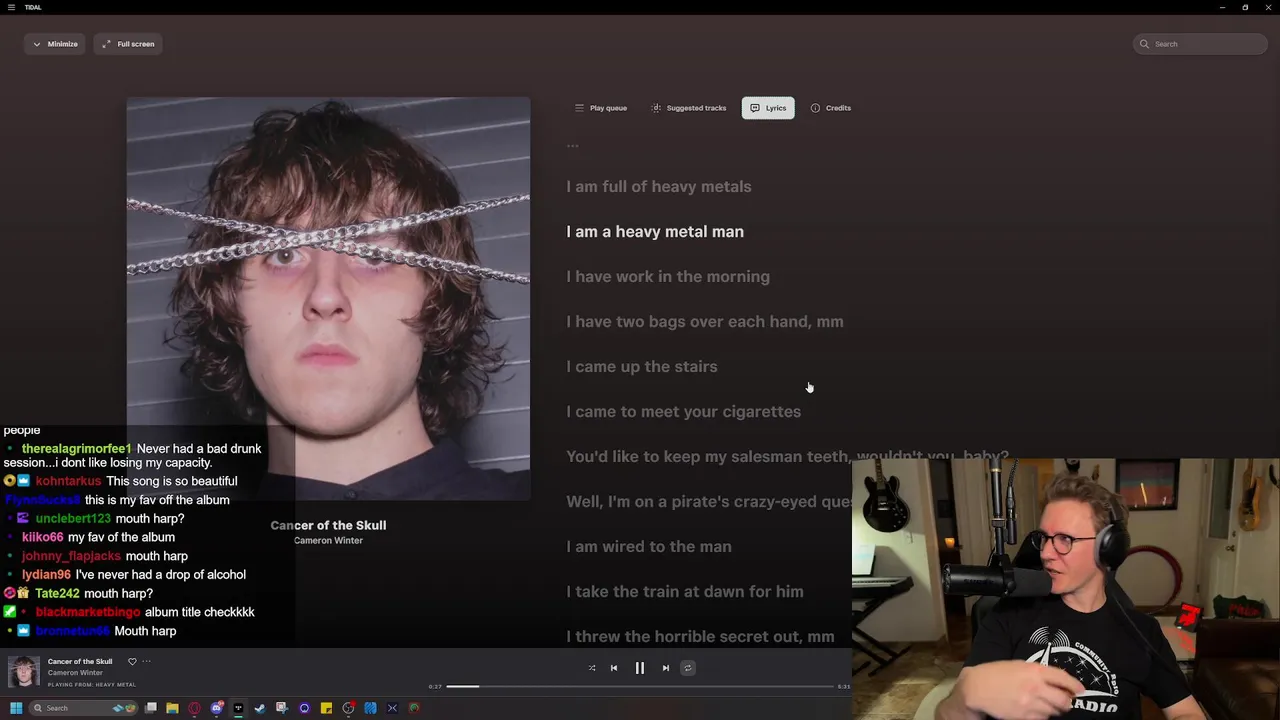This screenshot has height=720, width=1280.
Task: Go back to the previous track
Action: [614, 668]
